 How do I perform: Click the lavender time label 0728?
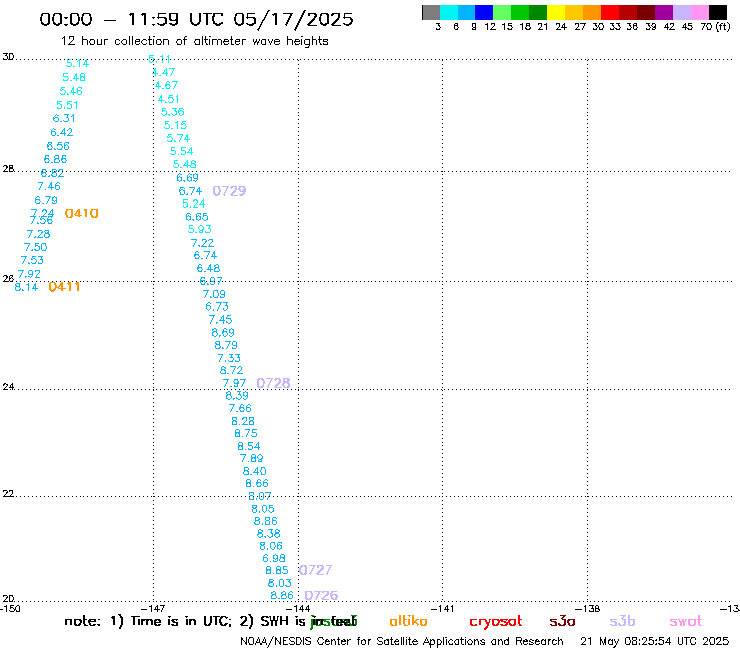[273, 383]
